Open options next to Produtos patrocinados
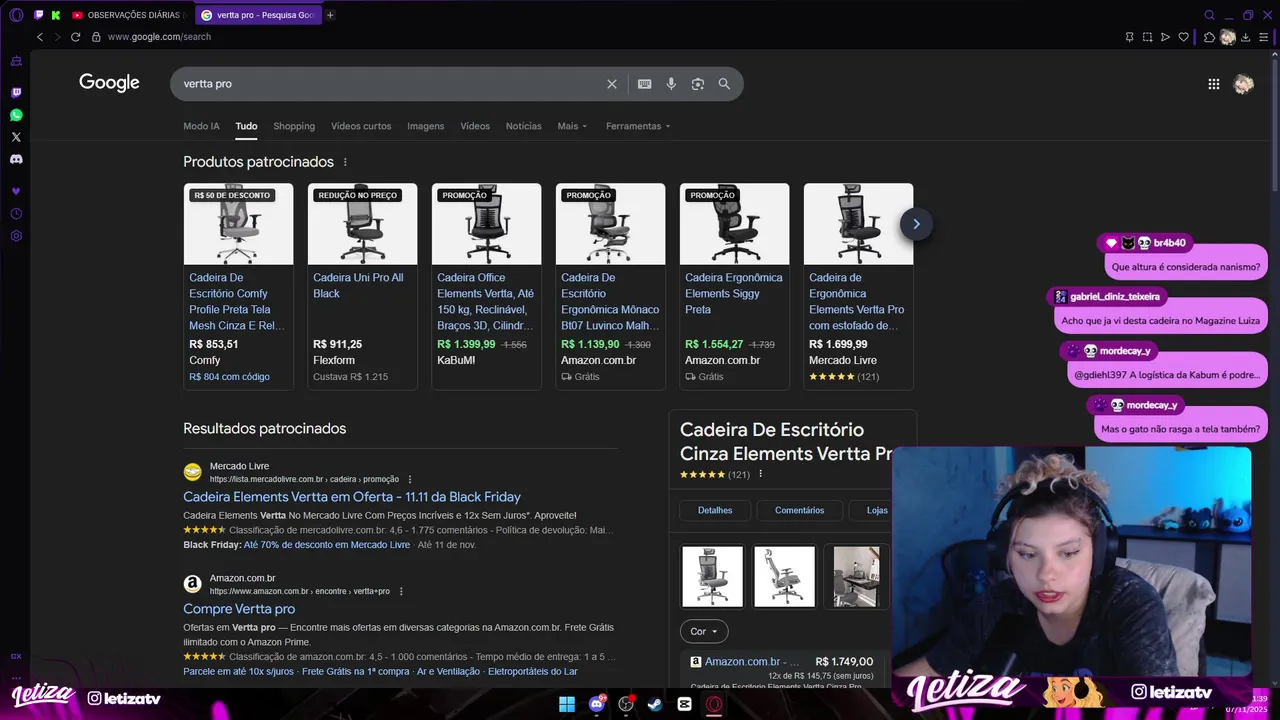This screenshot has width=1280, height=720. coord(345,162)
